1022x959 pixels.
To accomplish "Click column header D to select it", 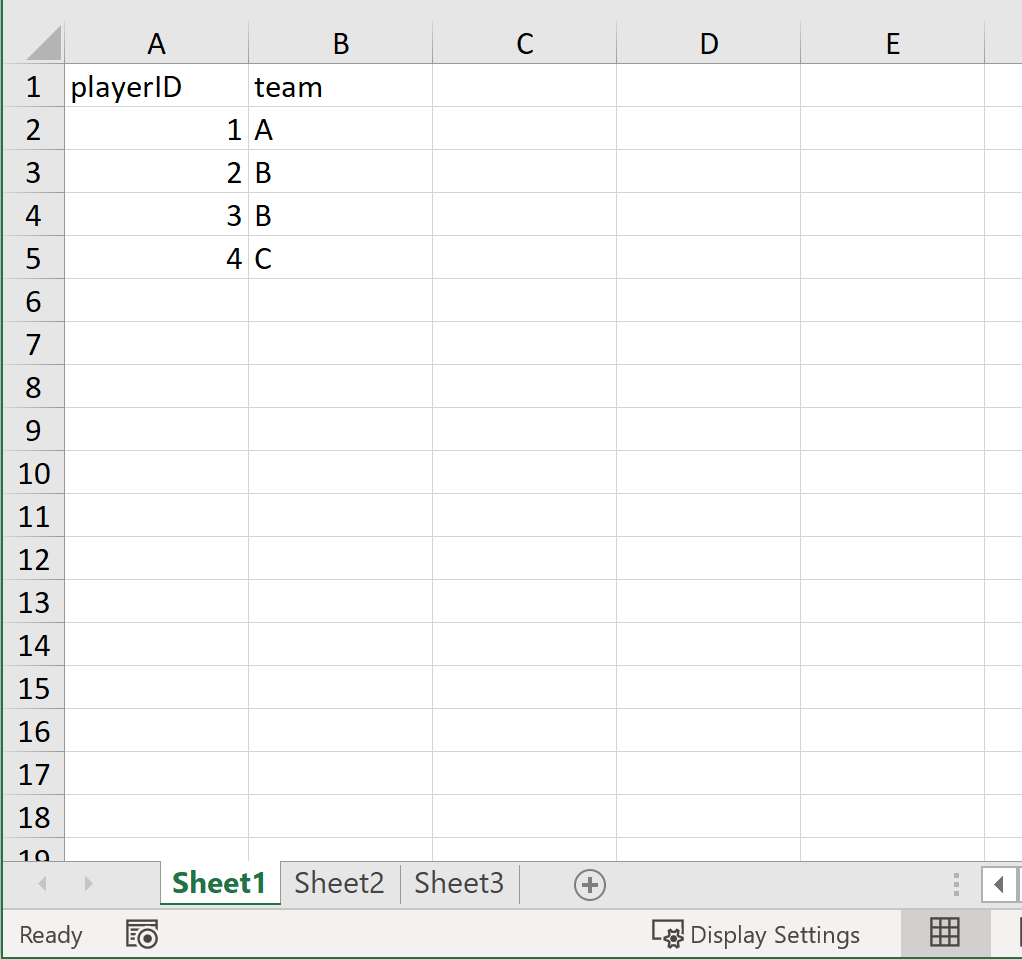I will tap(708, 43).
